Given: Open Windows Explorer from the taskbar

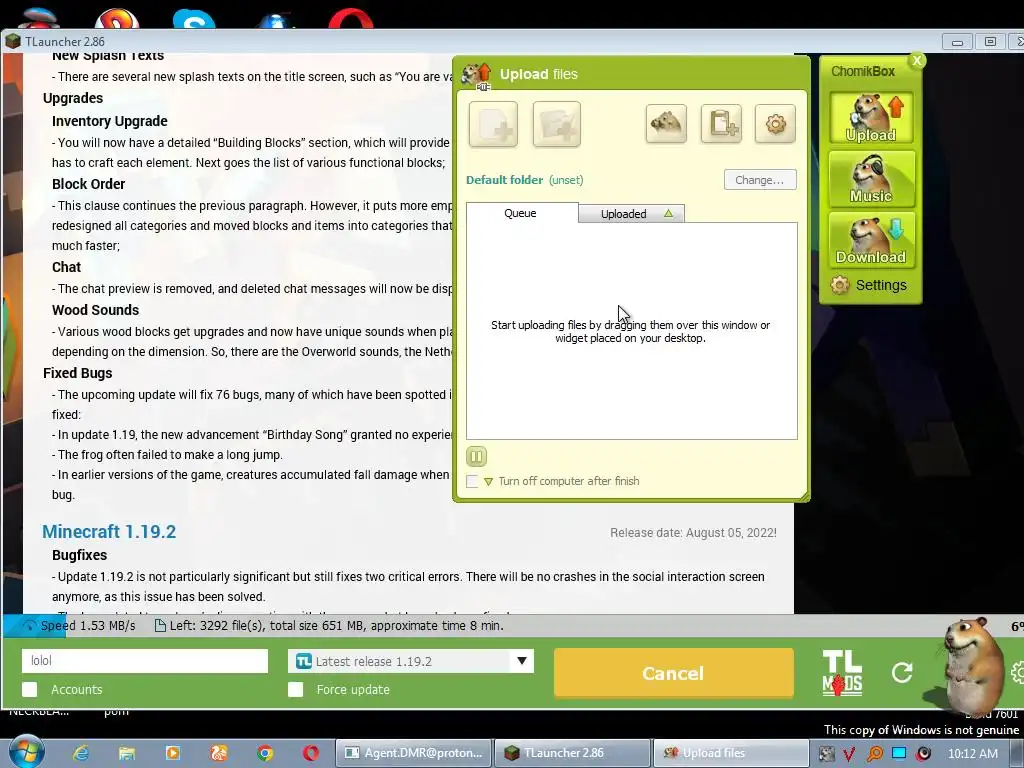Looking at the screenshot, I should coord(127,753).
